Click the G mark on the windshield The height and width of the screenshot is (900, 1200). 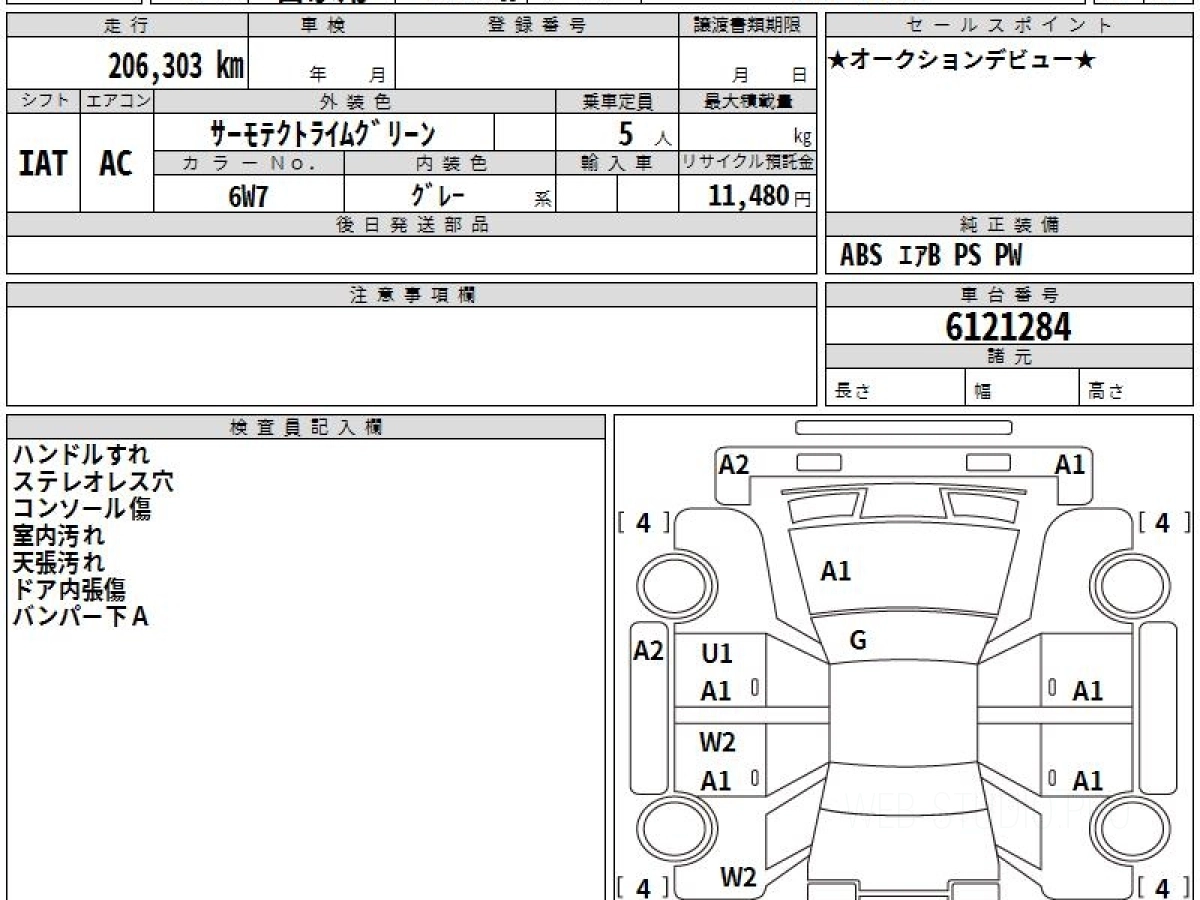[857, 642]
